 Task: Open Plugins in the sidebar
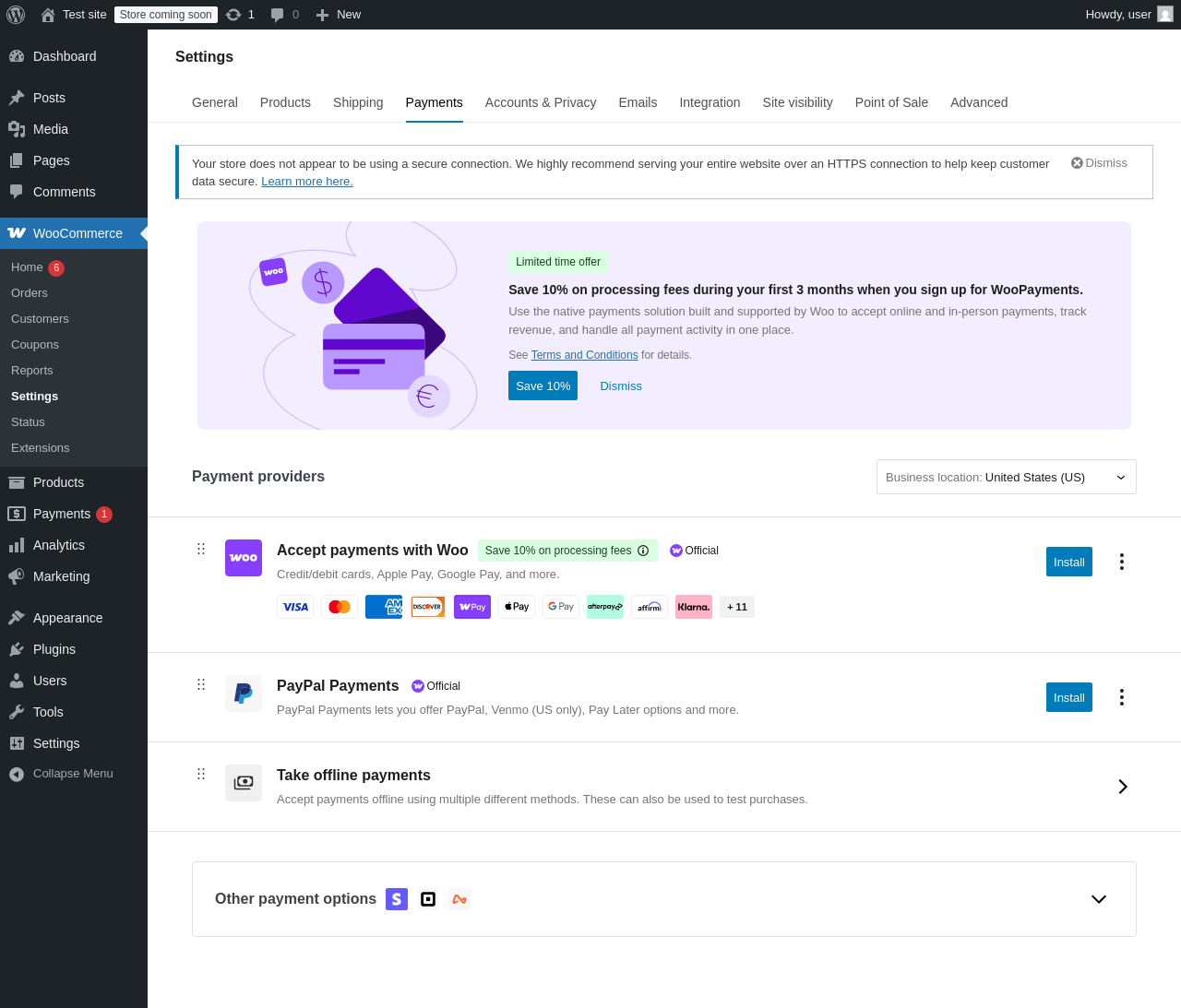click(74, 649)
